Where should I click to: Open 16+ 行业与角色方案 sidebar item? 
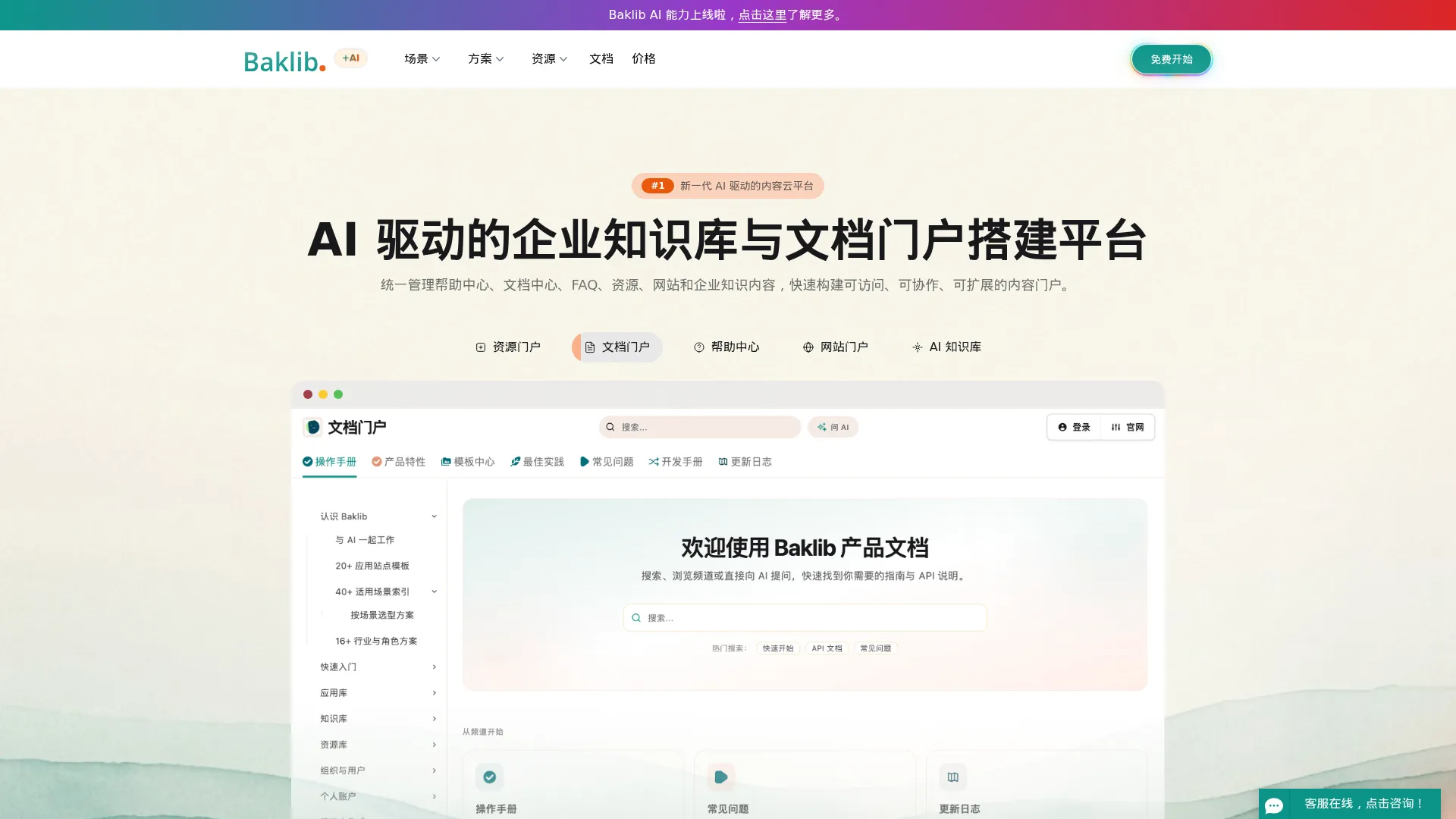click(x=376, y=641)
